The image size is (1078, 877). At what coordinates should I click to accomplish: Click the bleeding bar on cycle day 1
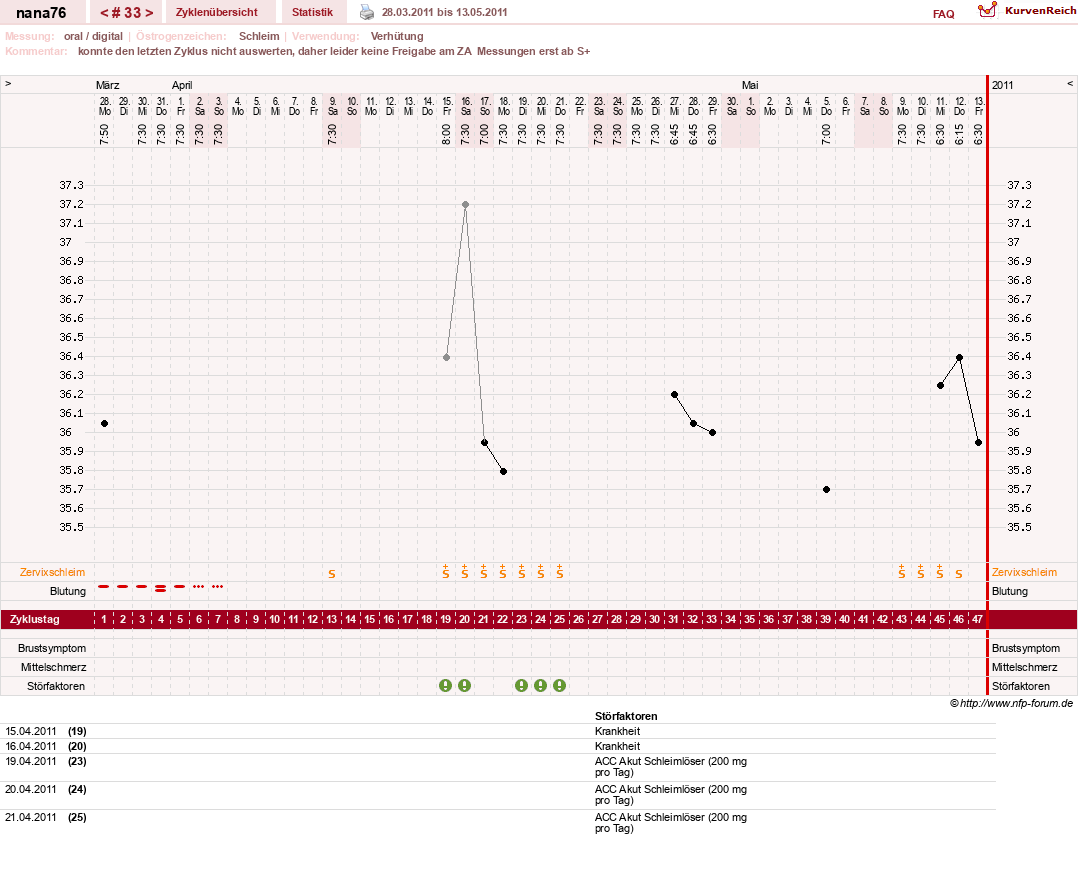coord(104,586)
